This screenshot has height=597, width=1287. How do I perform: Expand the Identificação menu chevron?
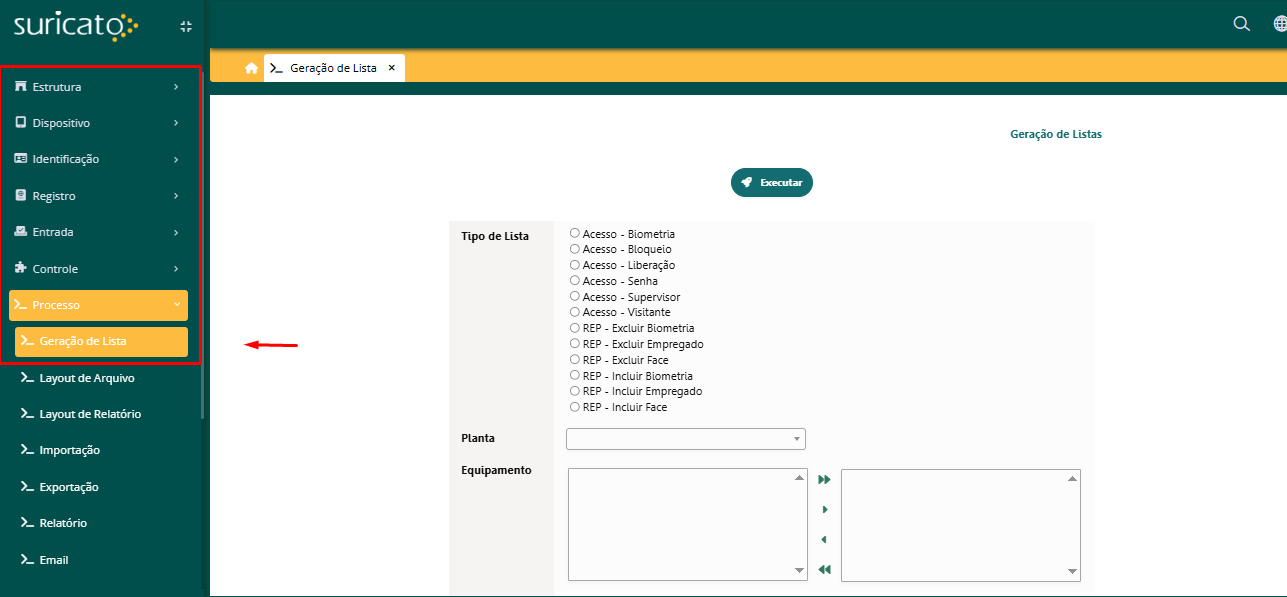176,159
